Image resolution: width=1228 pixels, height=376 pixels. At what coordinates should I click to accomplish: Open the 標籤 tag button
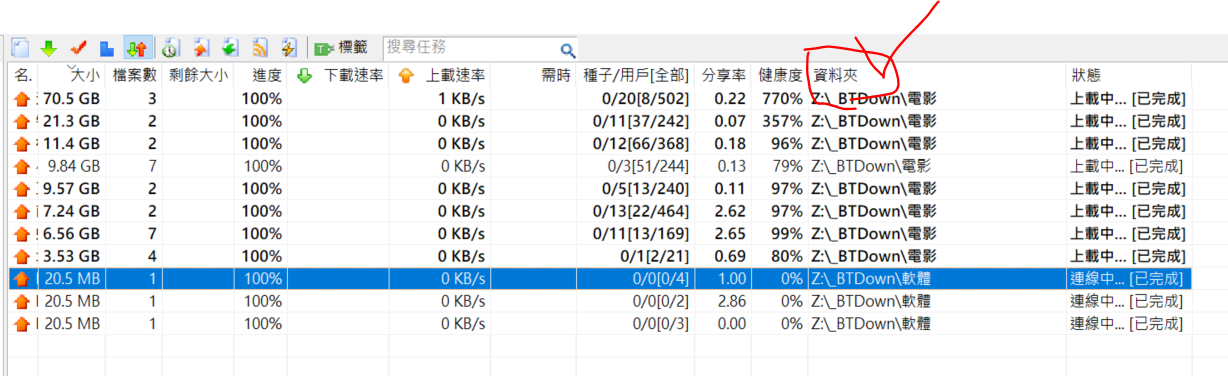tap(341, 47)
